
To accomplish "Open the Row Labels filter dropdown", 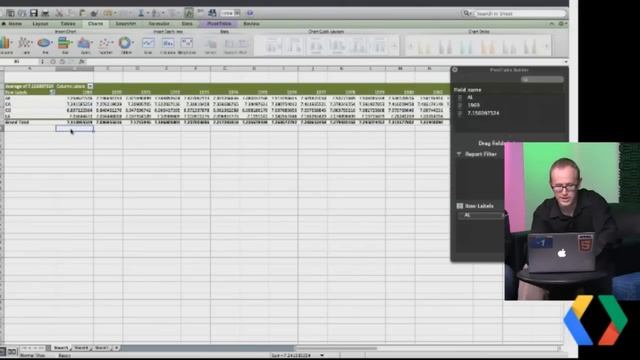I will 52,92.
